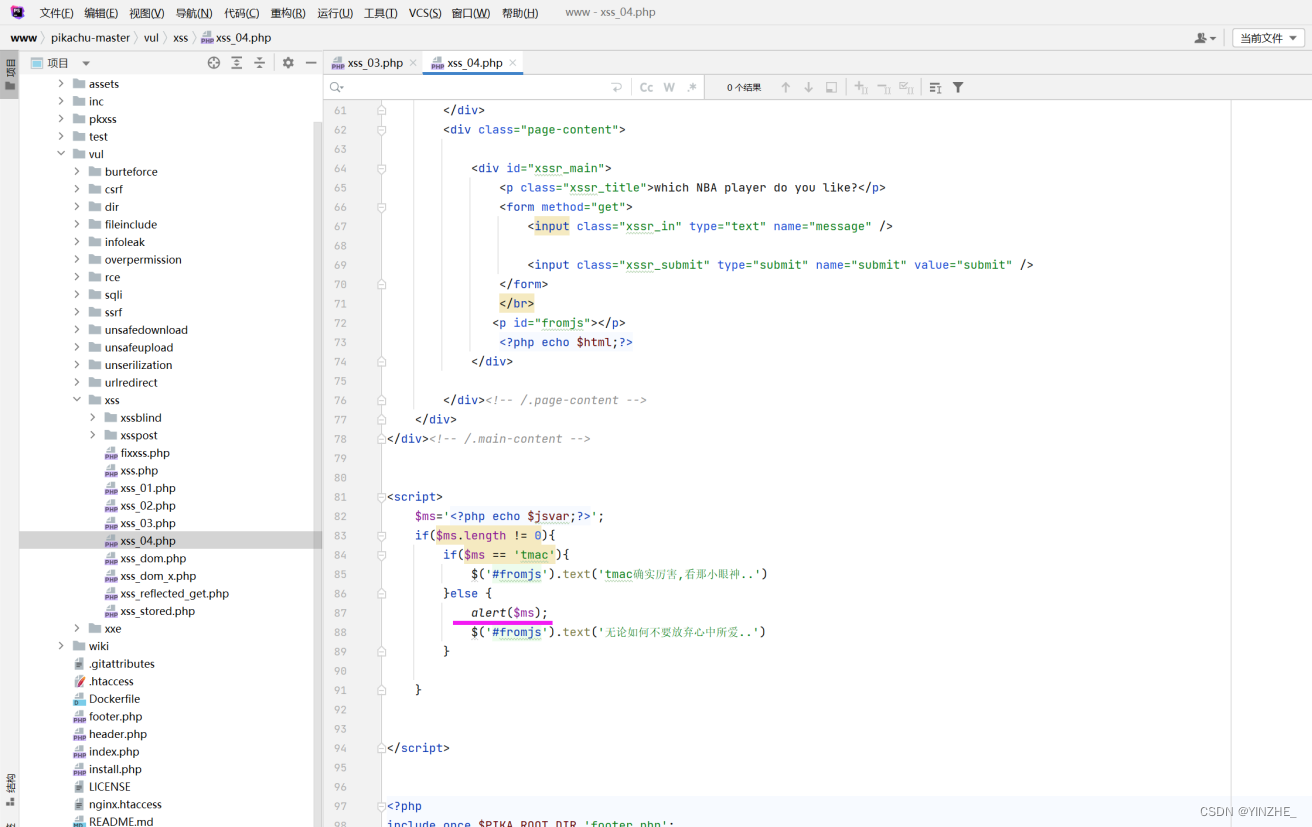Click the user account icon at top right

1205,38
